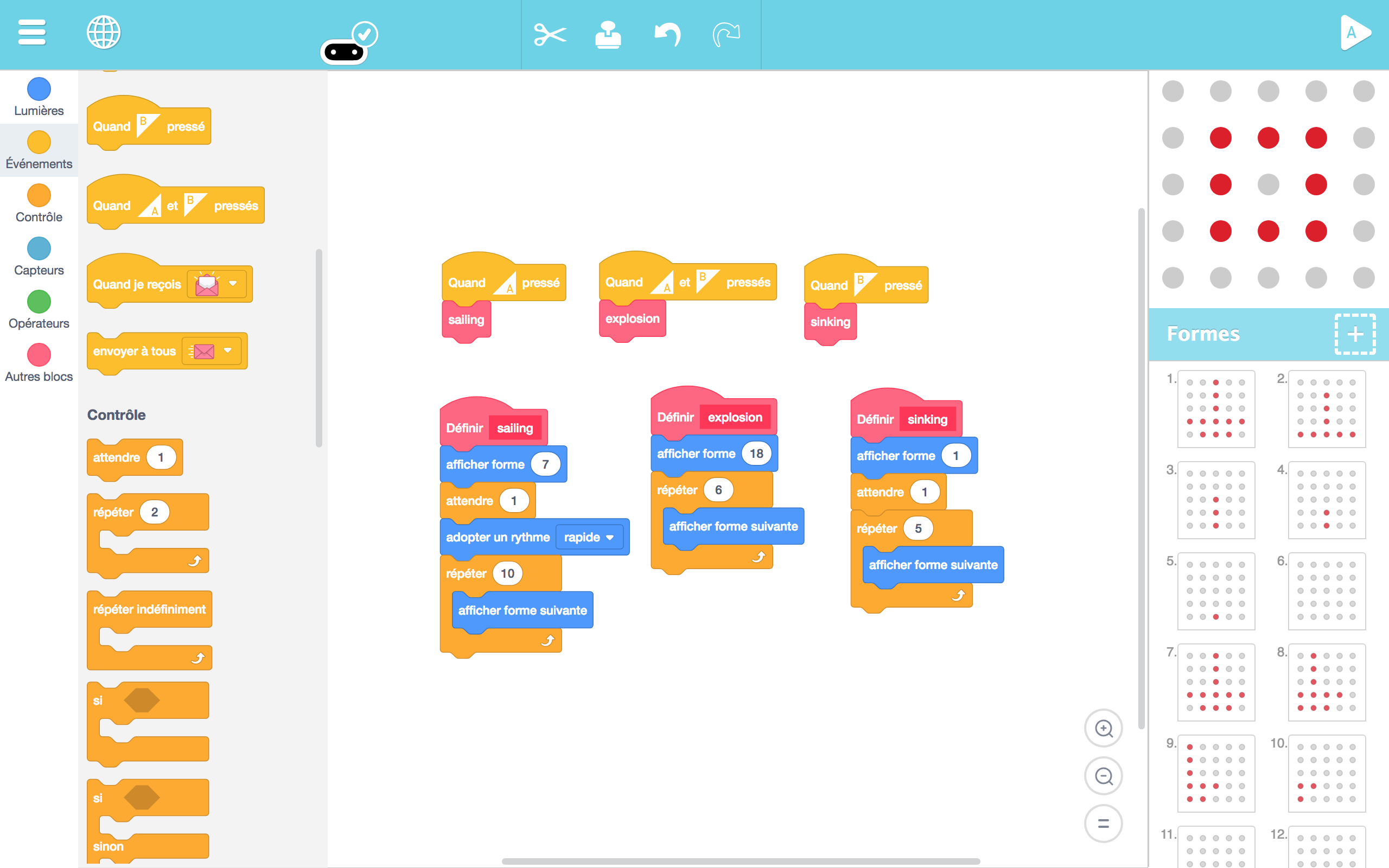The height and width of the screenshot is (868, 1389).
Task: Zoom in using the magnifier plus icon
Action: 1104,728
